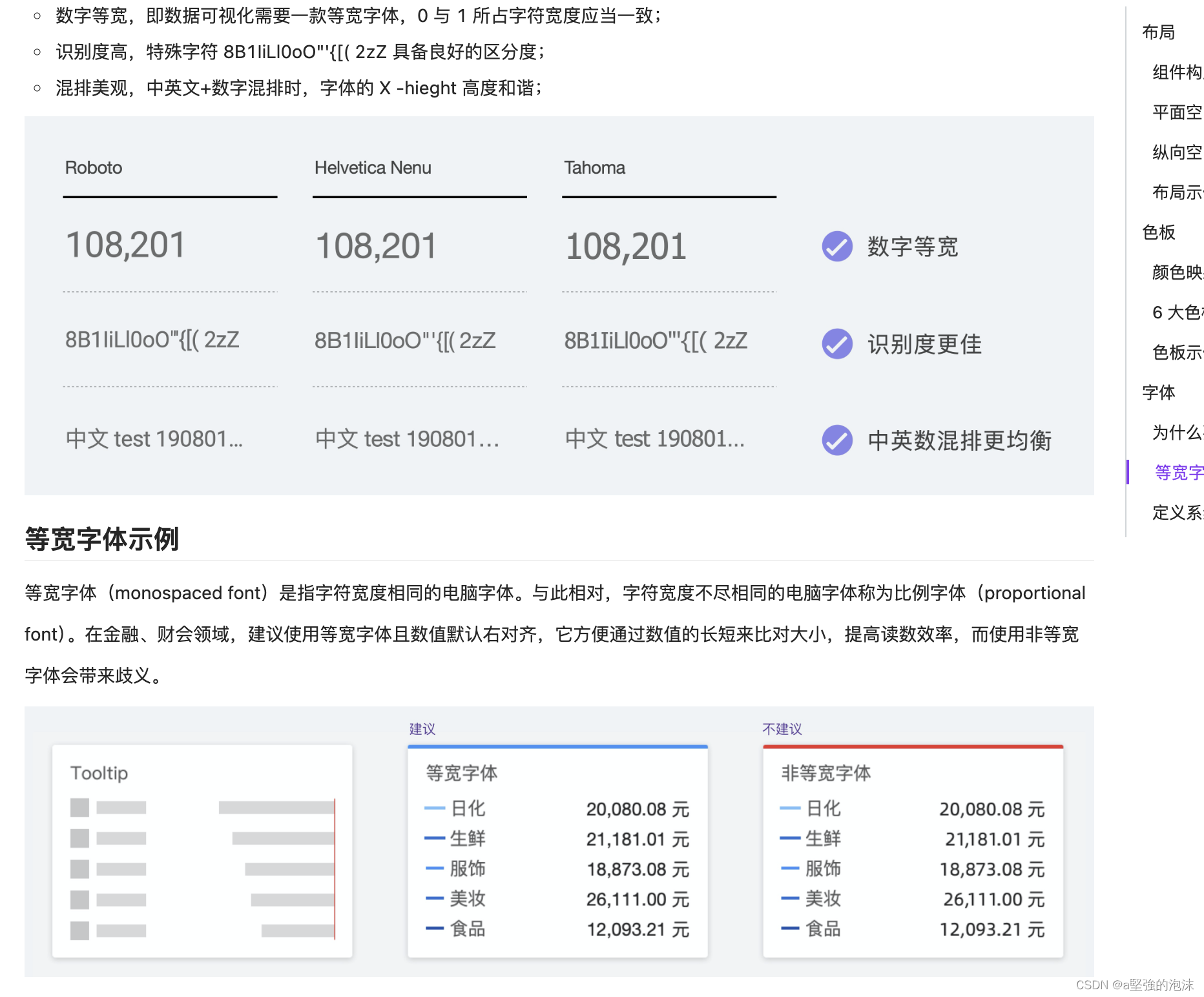Click the 数字等宽 label

point(913,247)
